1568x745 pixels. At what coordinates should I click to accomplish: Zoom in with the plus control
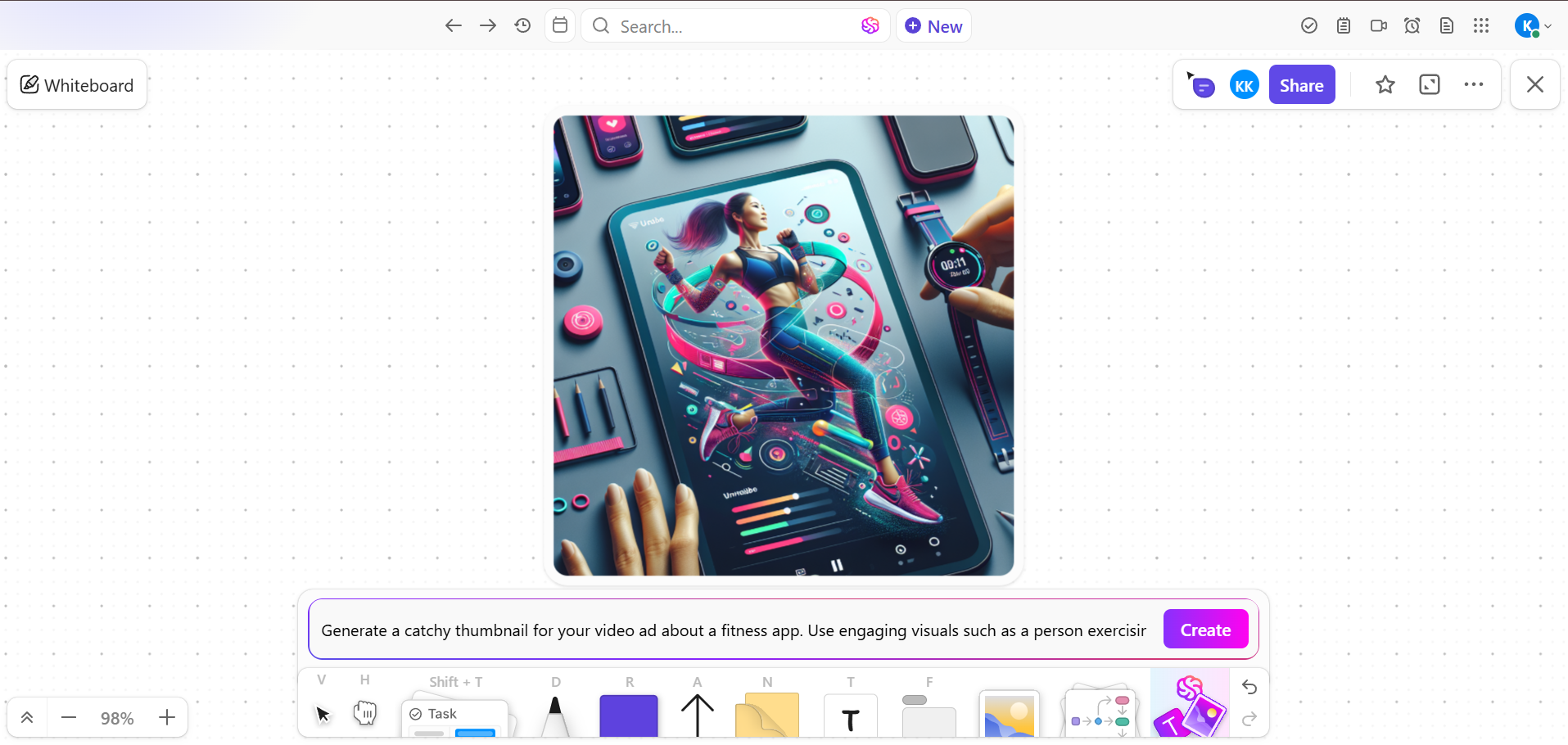pyautogui.click(x=166, y=717)
